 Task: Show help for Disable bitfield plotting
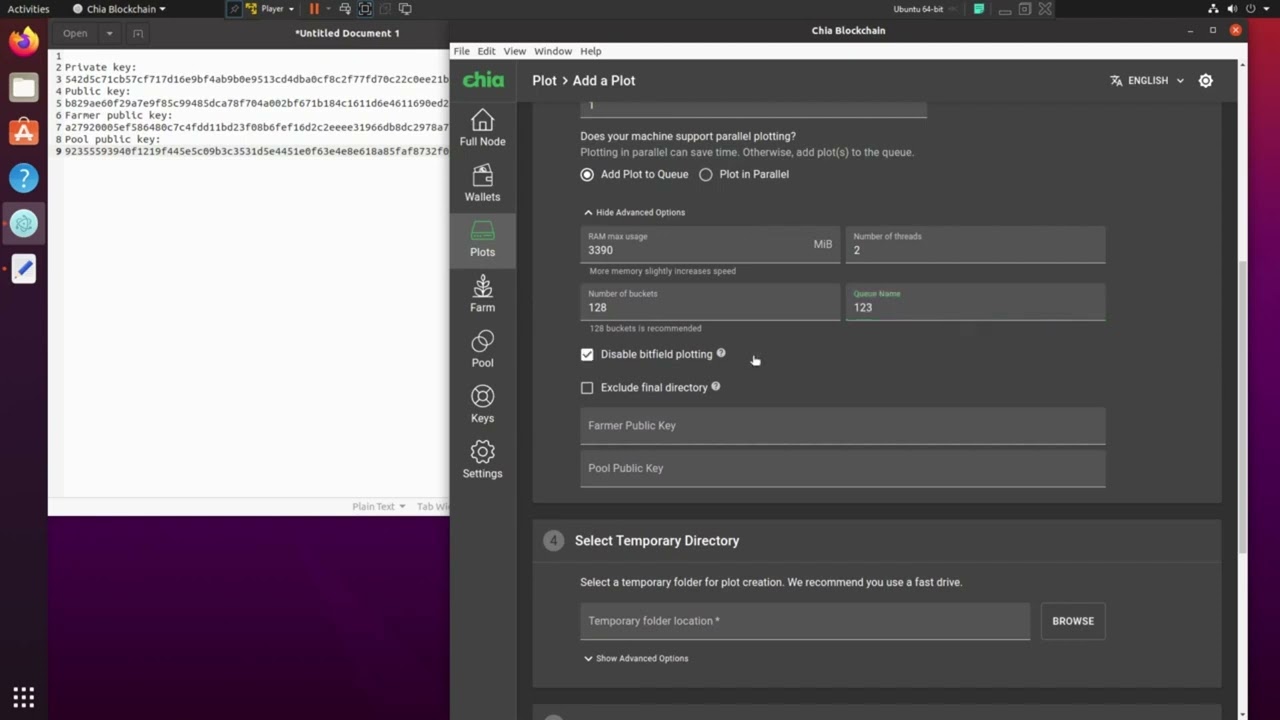coord(721,353)
